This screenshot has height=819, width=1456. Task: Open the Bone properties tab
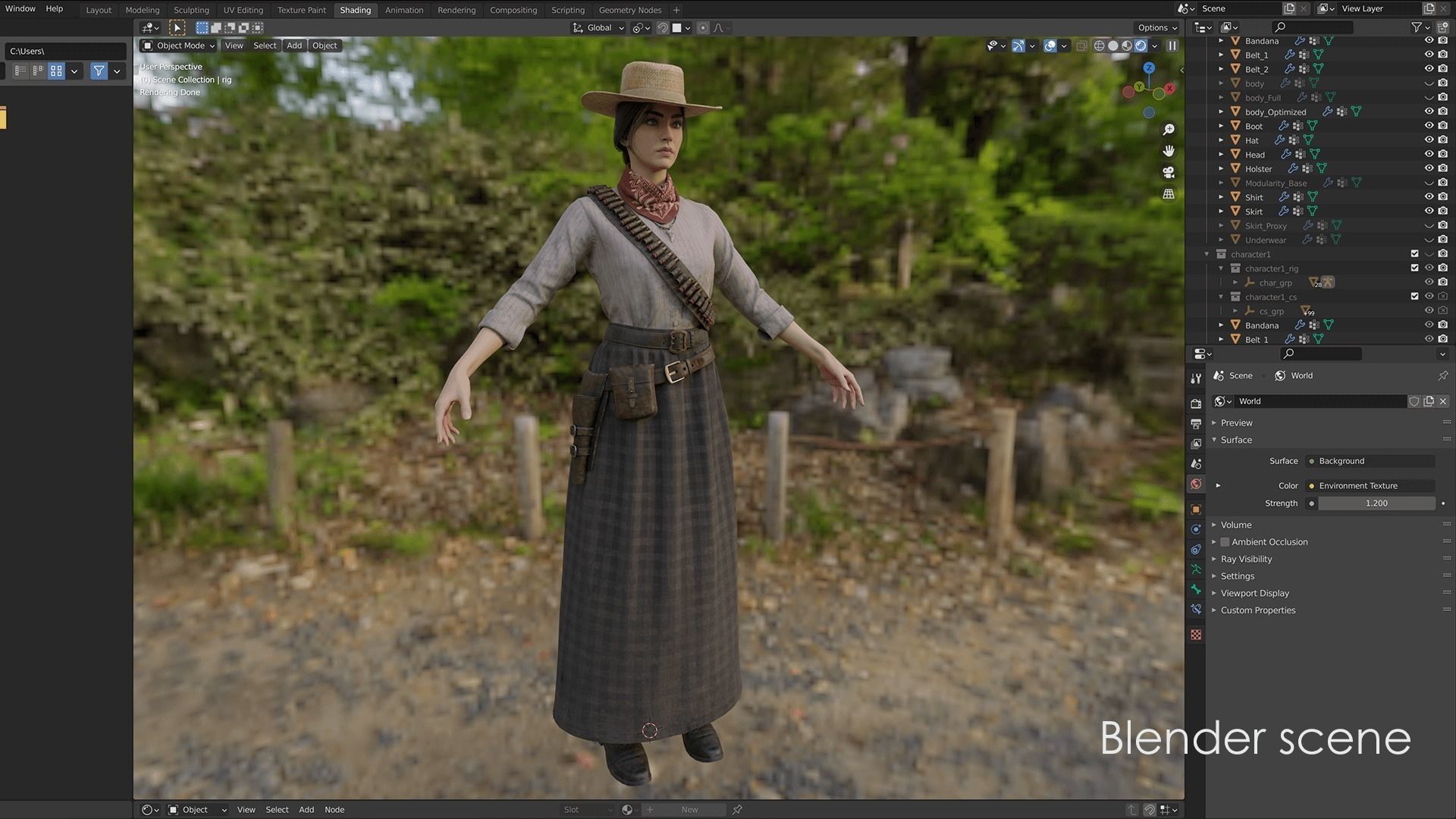click(1196, 589)
